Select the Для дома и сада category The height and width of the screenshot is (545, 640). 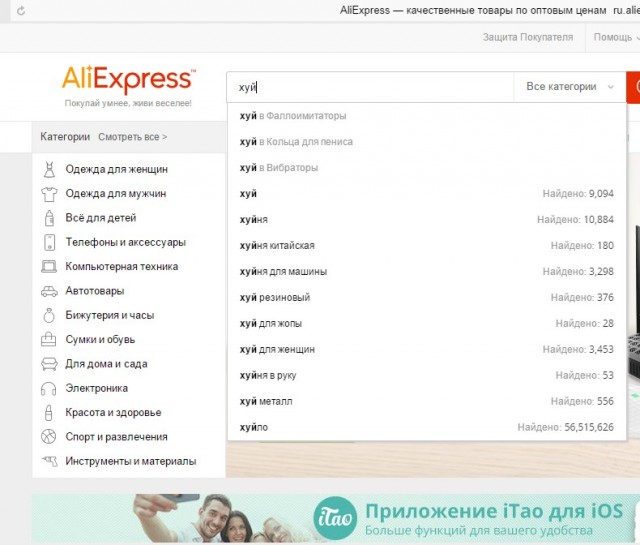point(106,364)
